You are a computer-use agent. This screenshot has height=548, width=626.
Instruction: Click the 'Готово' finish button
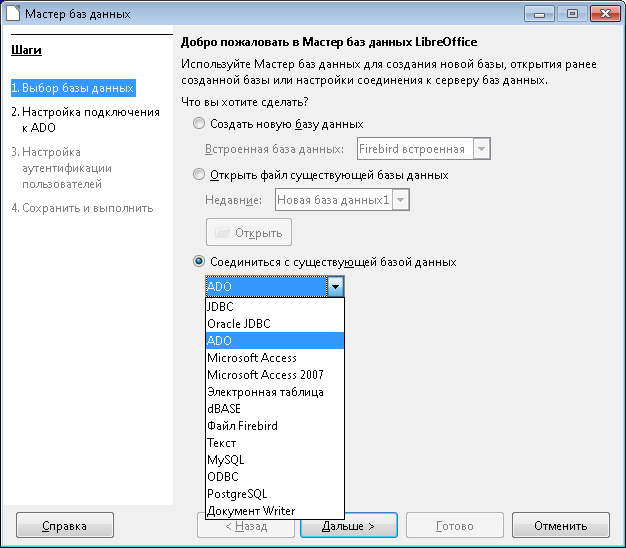pos(455,526)
